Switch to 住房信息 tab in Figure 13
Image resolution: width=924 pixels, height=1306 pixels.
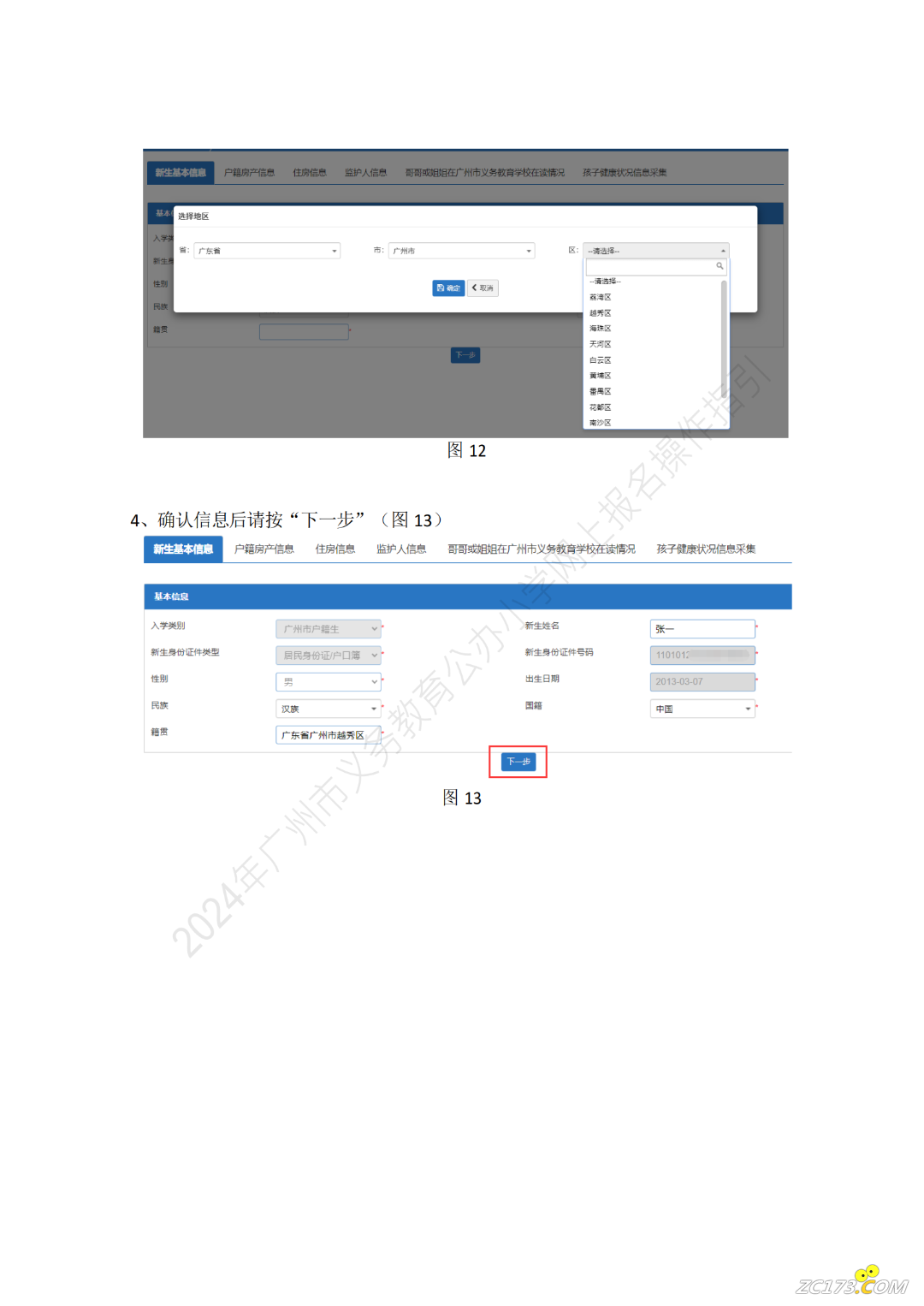click(335, 549)
